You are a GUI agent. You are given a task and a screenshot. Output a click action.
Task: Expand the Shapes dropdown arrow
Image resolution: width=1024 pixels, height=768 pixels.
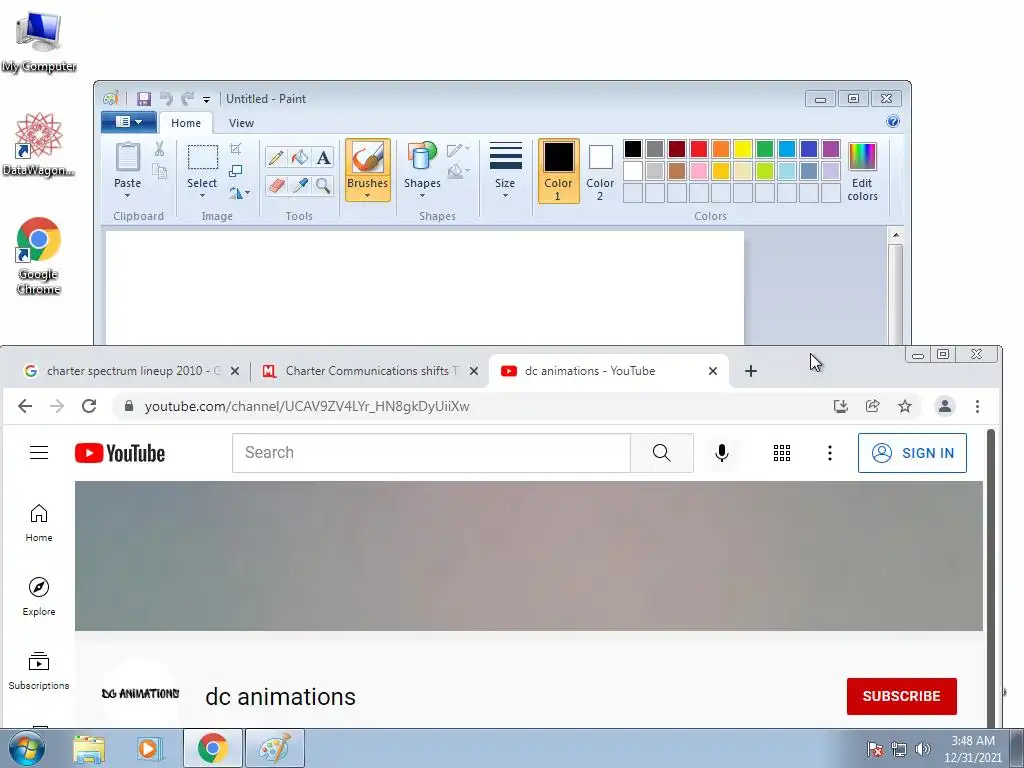click(x=423, y=195)
